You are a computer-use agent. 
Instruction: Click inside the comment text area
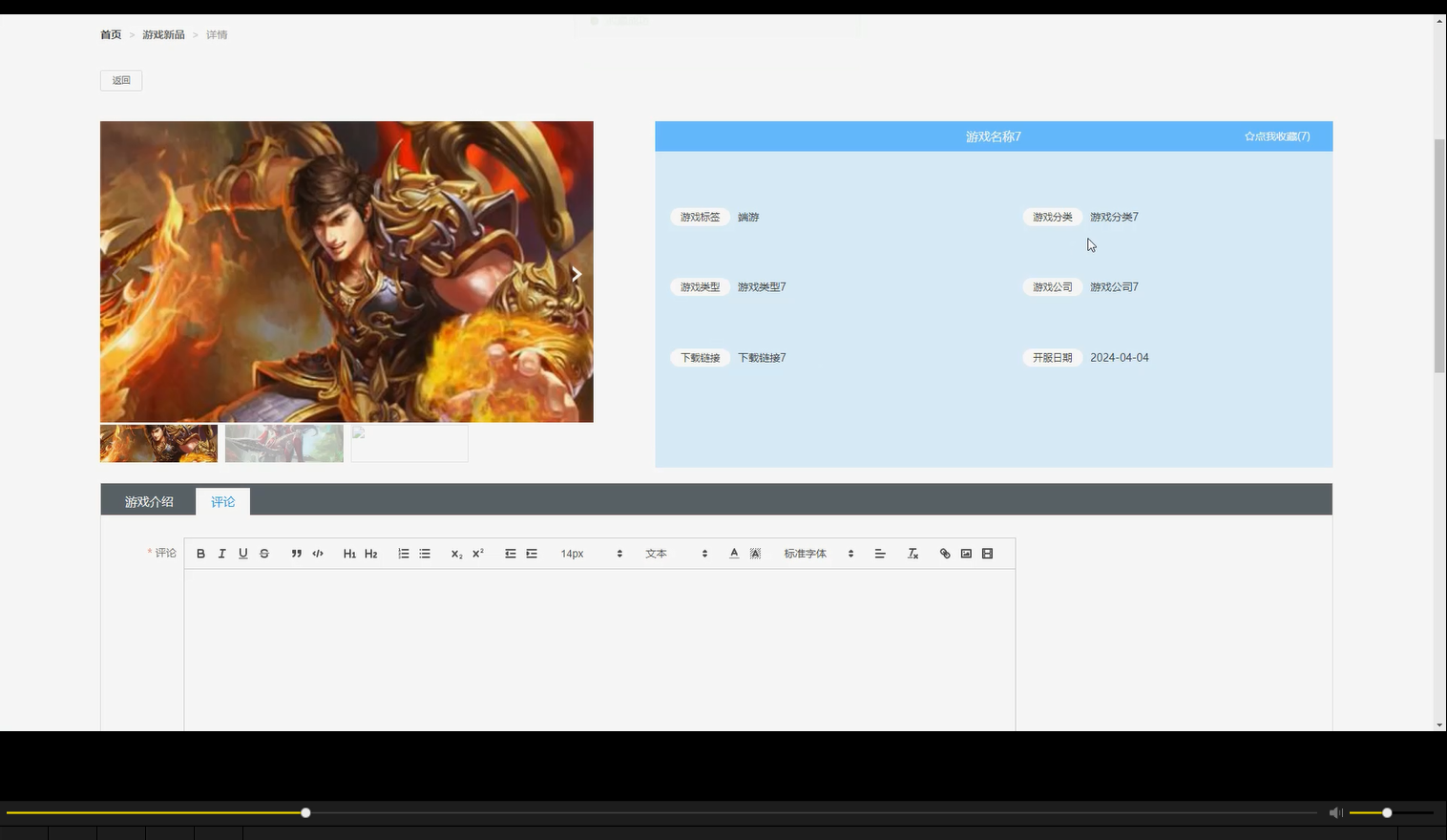tap(599, 650)
